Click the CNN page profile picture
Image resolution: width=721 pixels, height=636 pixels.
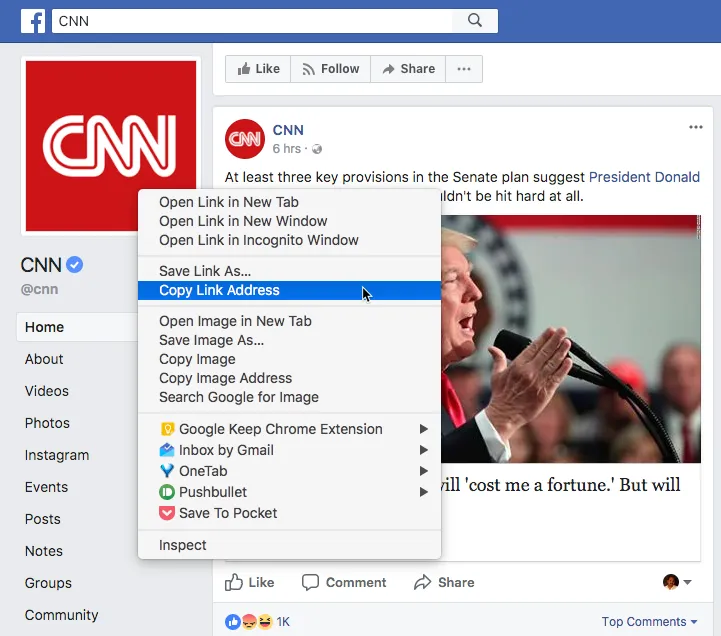[110, 144]
